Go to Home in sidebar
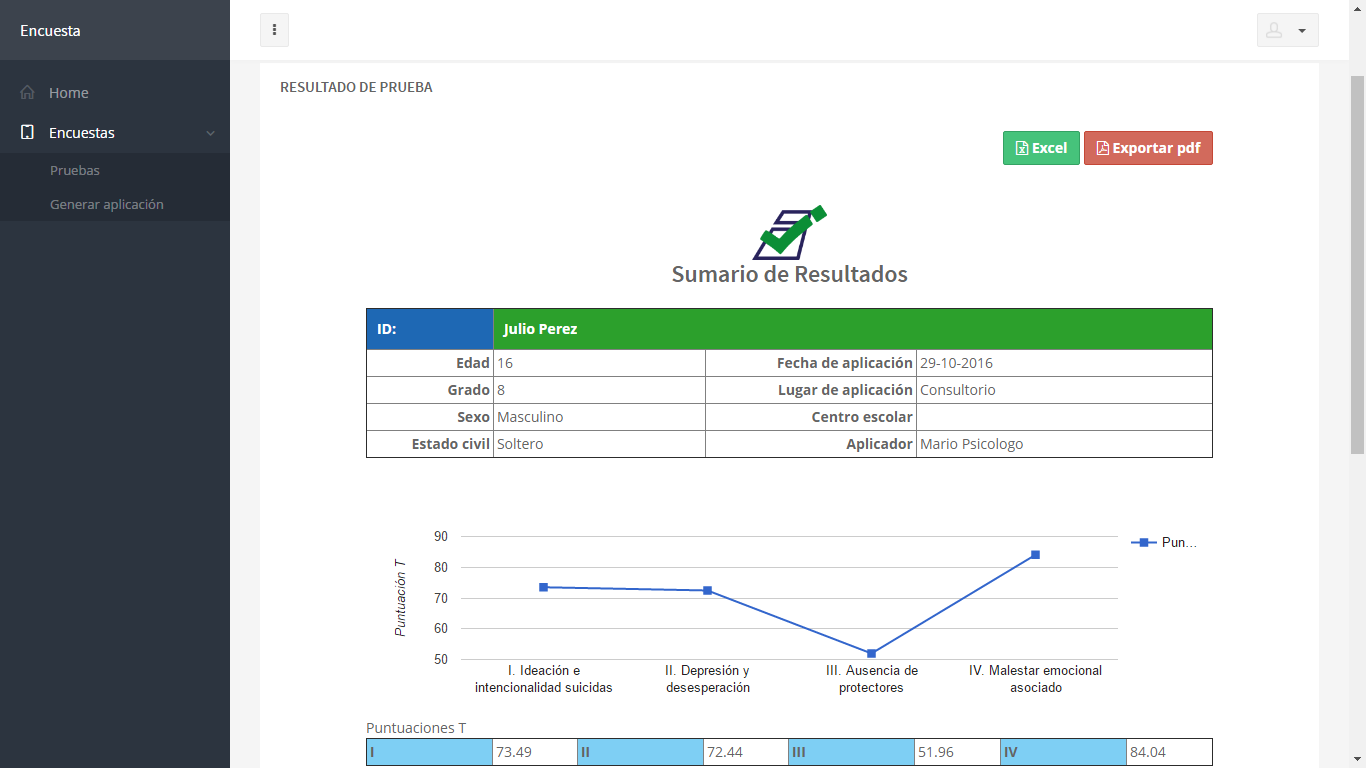The height and width of the screenshot is (768, 1366). tap(69, 93)
